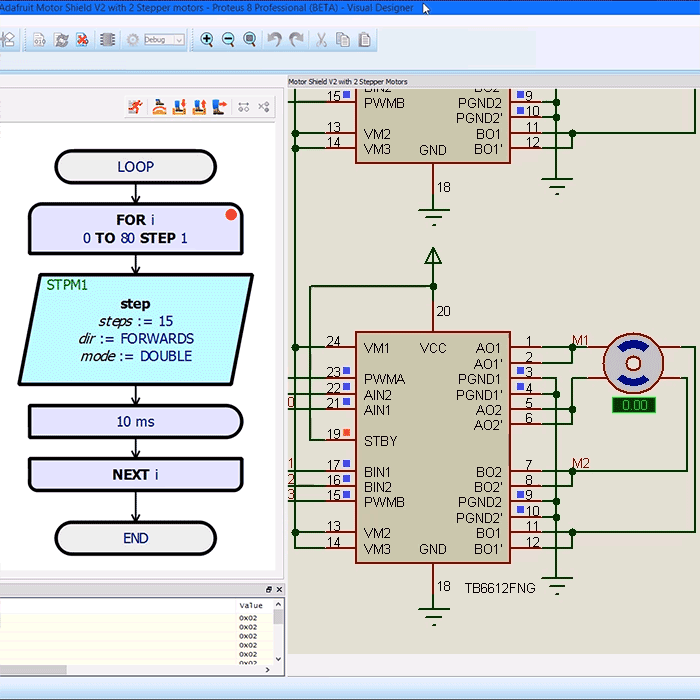Click the Zoom In magnifier icon
This screenshot has width=700, height=700.
[x=206, y=40]
